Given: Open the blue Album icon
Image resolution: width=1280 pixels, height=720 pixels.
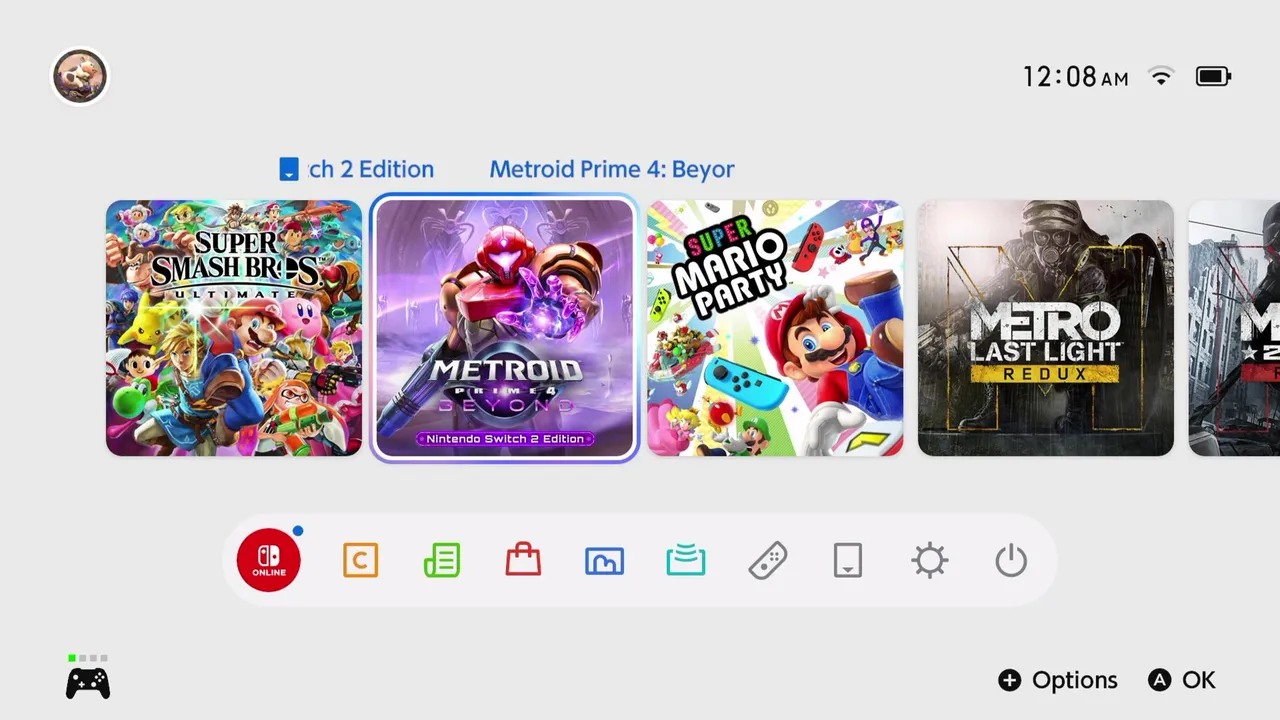Looking at the screenshot, I should (x=604, y=561).
